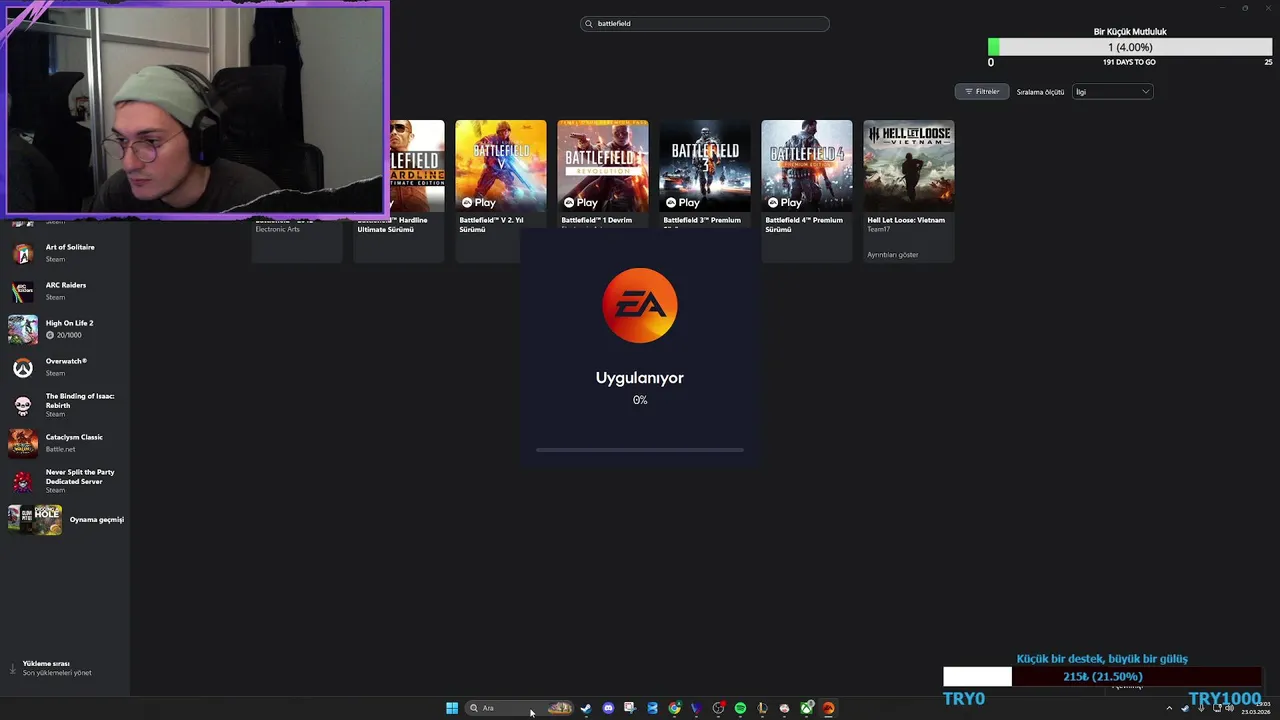Open High On Life 2 sidebar thumbnail
Image resolution: width=1280 pixels, height=720 pixels.
22,329
